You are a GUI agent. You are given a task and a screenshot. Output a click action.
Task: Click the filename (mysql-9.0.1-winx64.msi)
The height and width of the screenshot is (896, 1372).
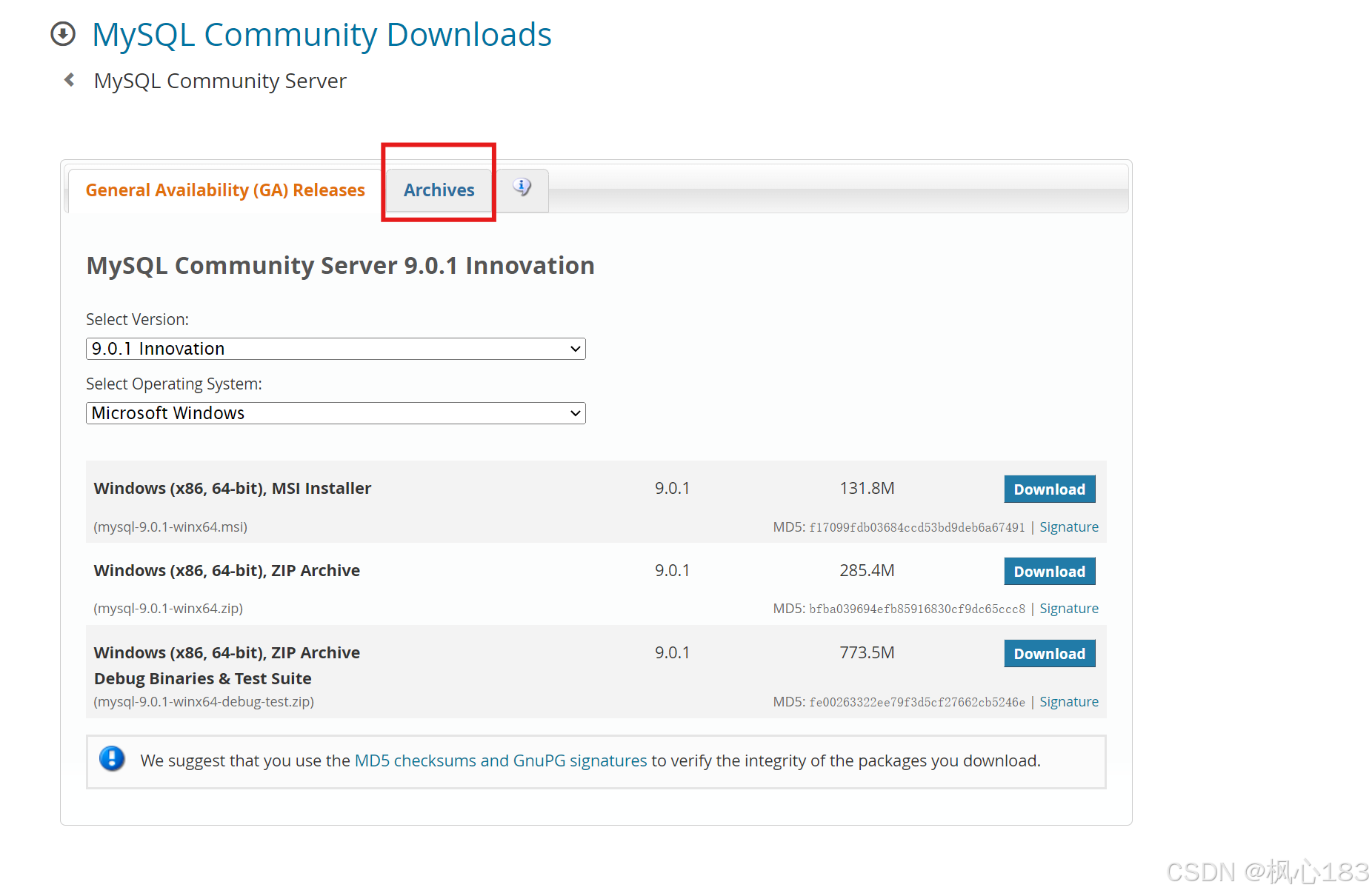(x=170, y=527)
